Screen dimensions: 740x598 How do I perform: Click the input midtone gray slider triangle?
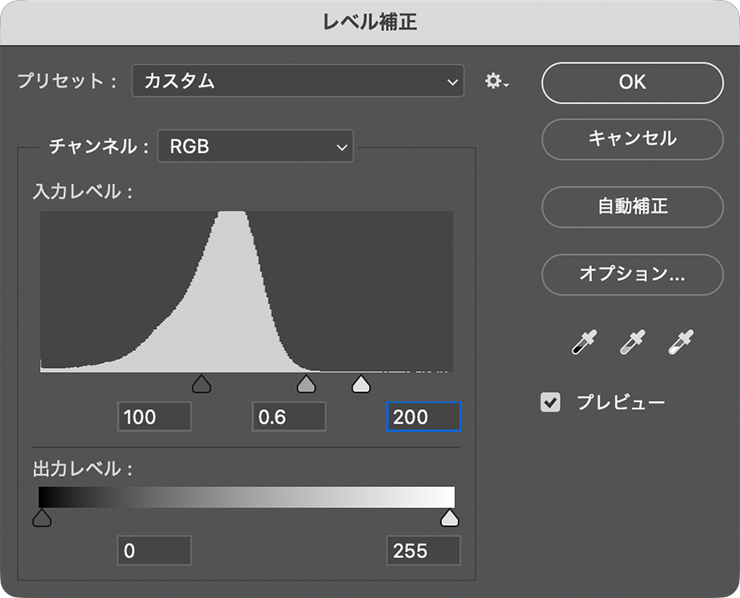[306, 384]
